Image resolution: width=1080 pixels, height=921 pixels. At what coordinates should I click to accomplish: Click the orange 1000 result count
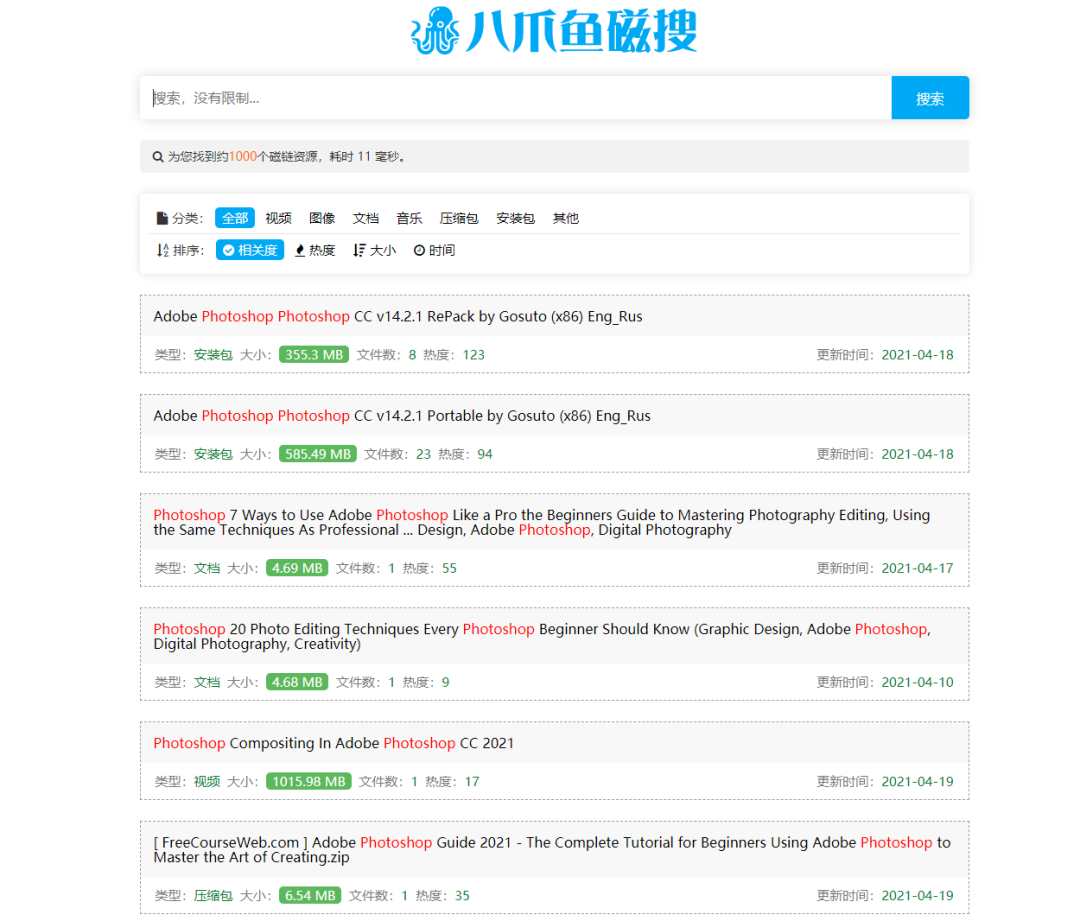(242, 157)
